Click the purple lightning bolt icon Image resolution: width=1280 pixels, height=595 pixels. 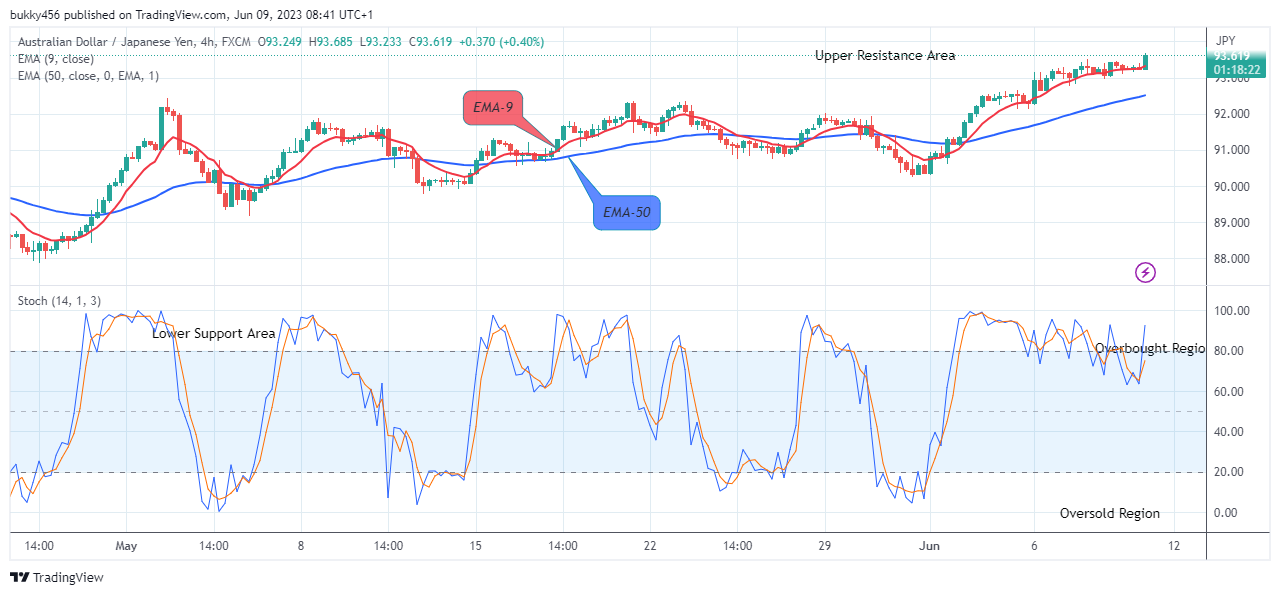(x=1146, y=272)
